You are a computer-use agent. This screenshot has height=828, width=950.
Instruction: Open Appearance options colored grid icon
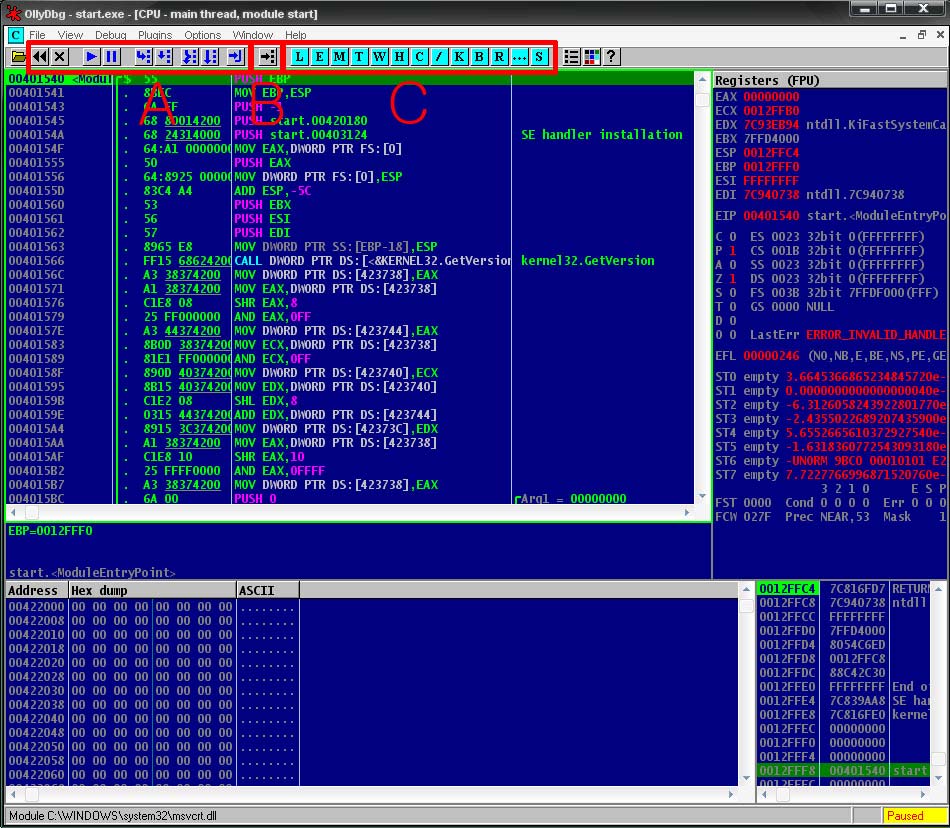[591, 57]
